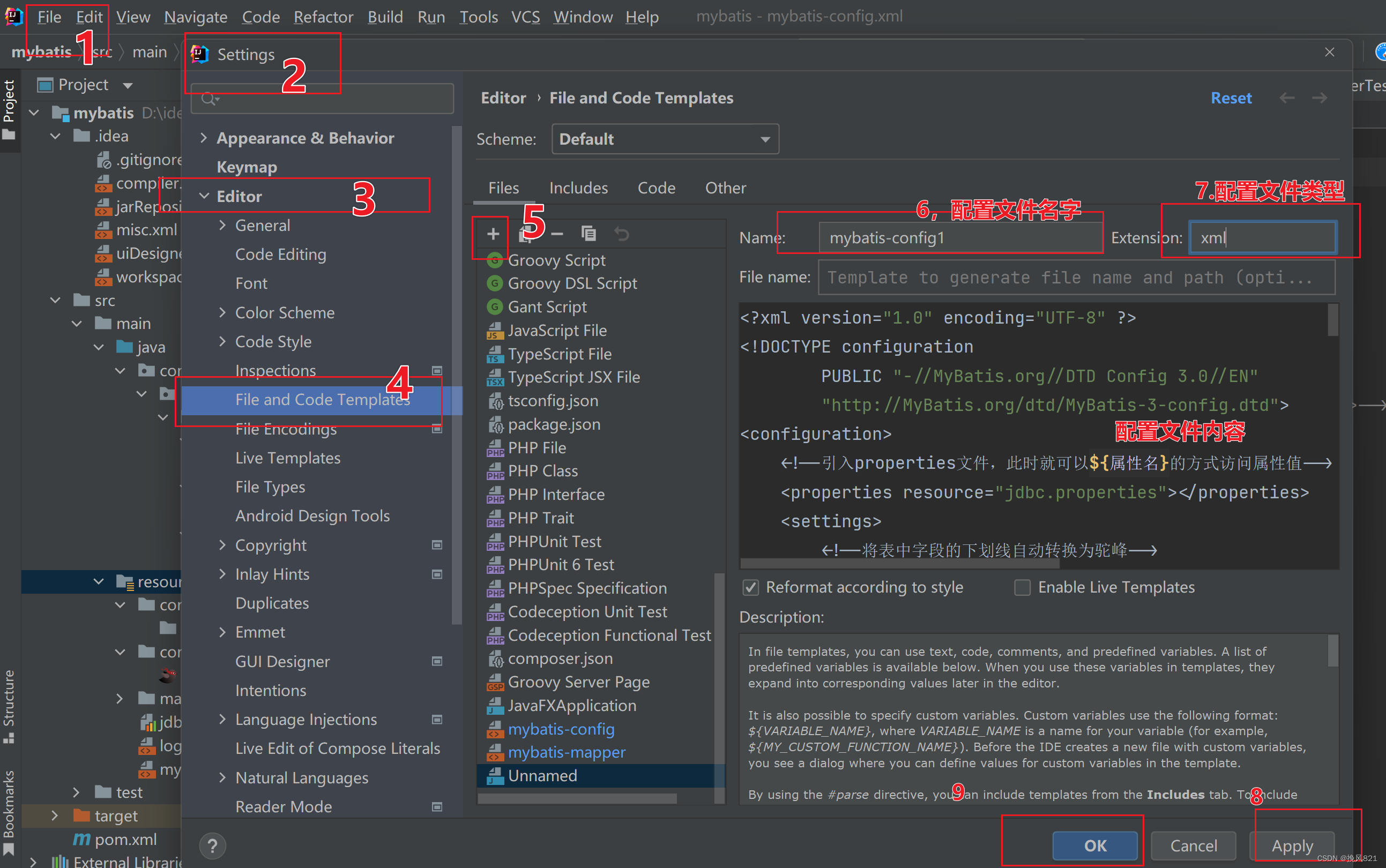Expand Appearance & Behavior section
The height and width of the screenshot is (868, 1386).
point(203,138)
